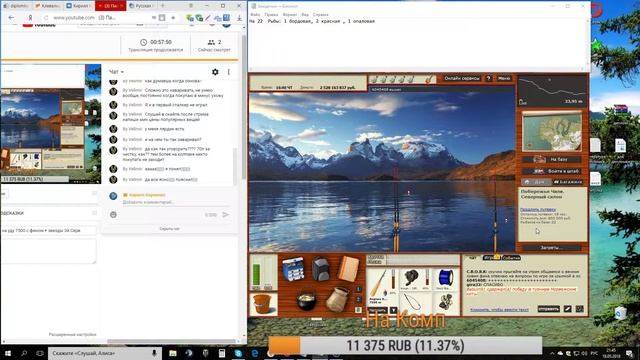This screenshot has height=360, width=640.
Task: Open the tackle box in game inventory
Action: tap(293, 269)
